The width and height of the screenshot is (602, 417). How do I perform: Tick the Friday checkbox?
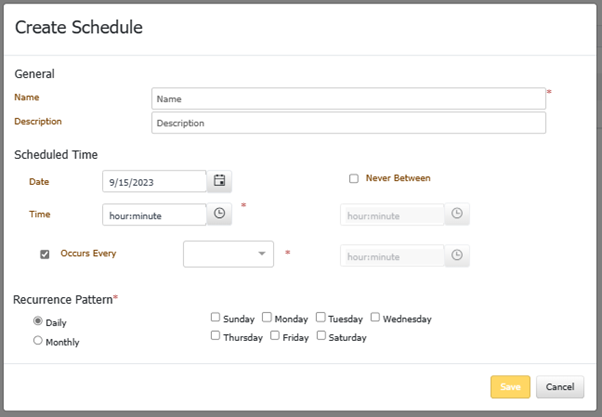tap(275, 336)
